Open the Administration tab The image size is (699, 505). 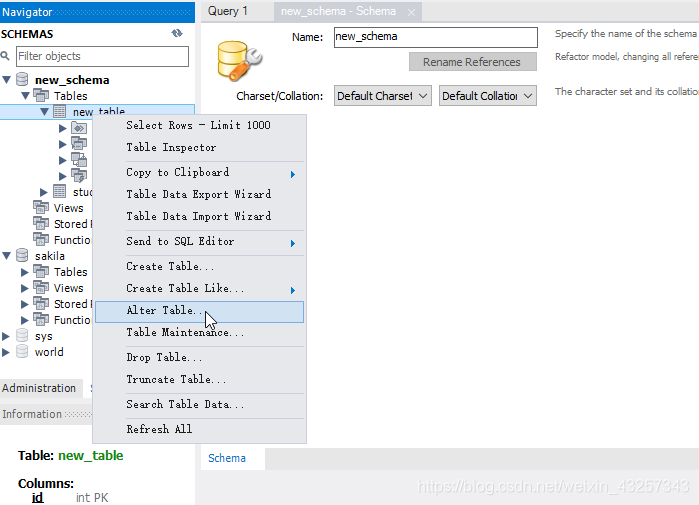click(x=39, y=388)
